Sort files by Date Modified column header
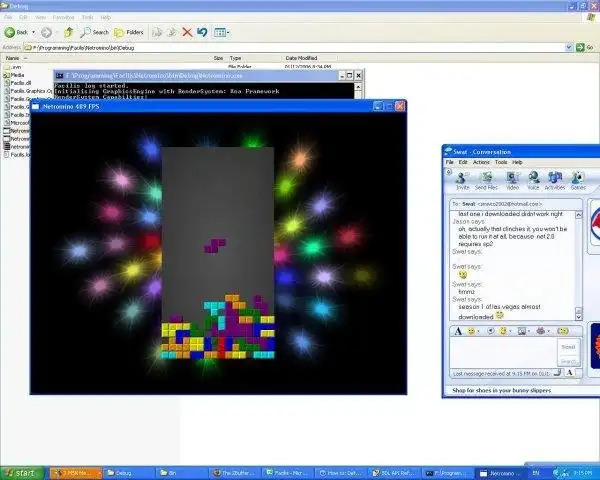The image size is (600, 480). tap(301, 58)
